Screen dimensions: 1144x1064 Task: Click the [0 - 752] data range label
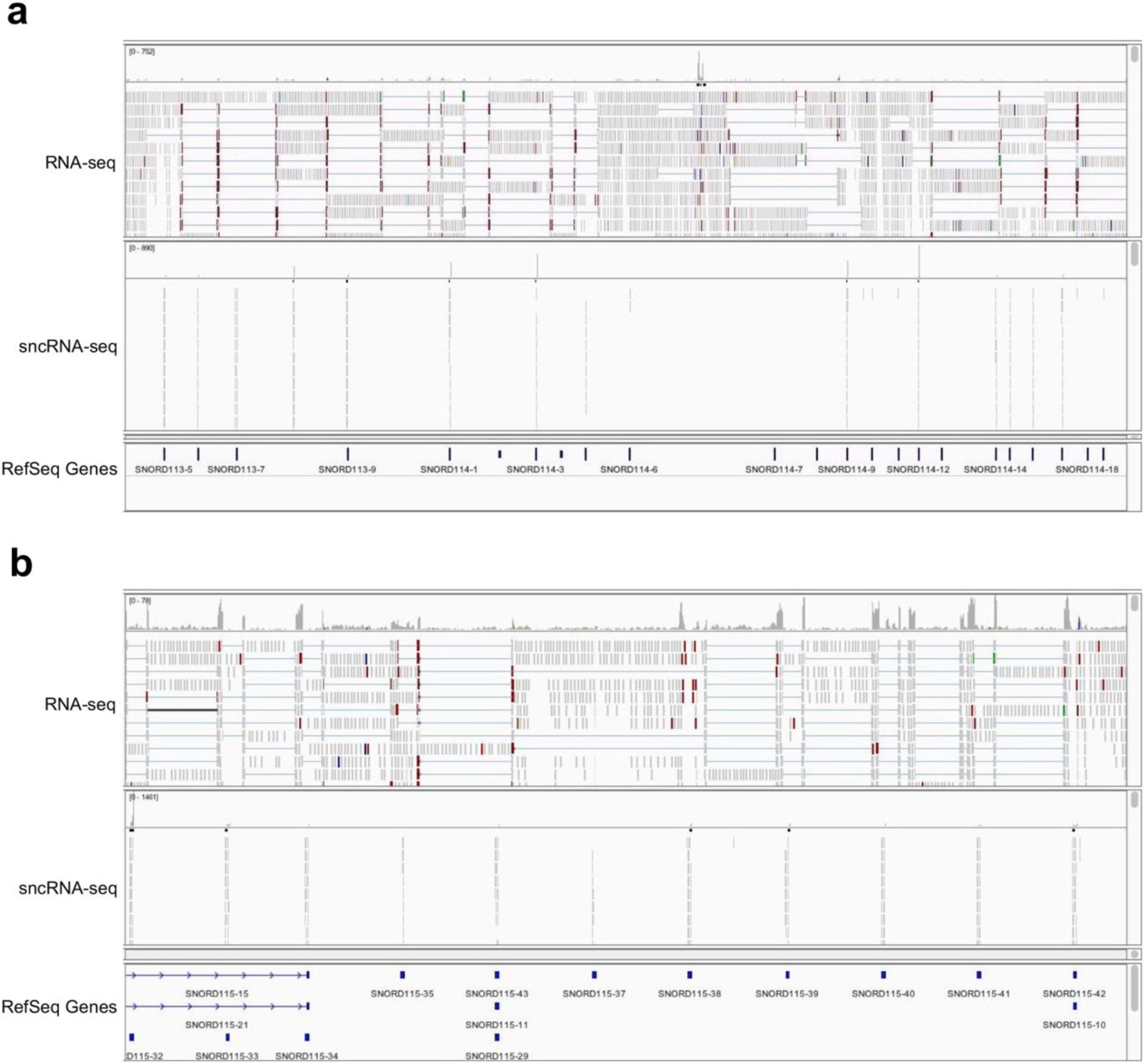click(142, 52)
